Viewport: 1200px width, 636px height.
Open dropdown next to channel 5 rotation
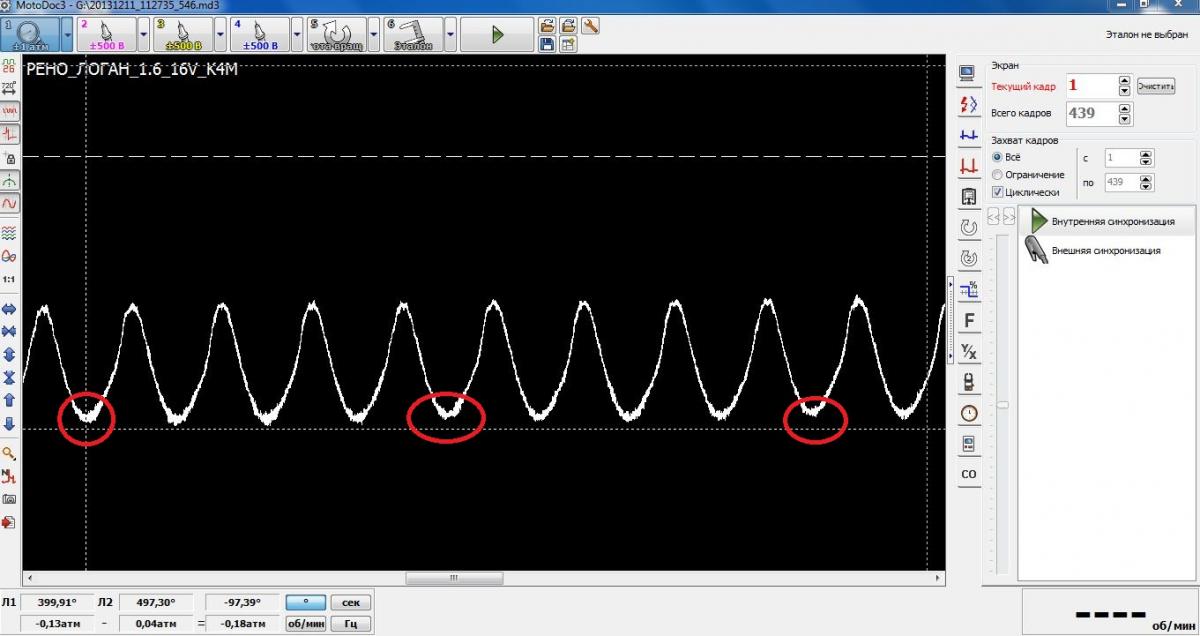(x=374, y=35)
